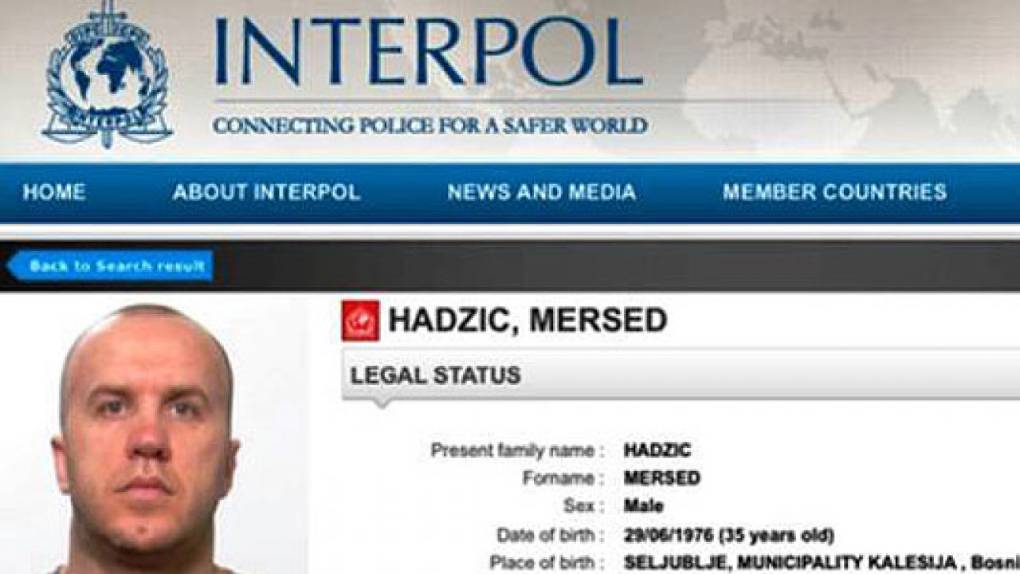This screenshot has height=574, width=1020.
Task: Click the large INTERPOL wordmark
Action: (x=429, y=52)
